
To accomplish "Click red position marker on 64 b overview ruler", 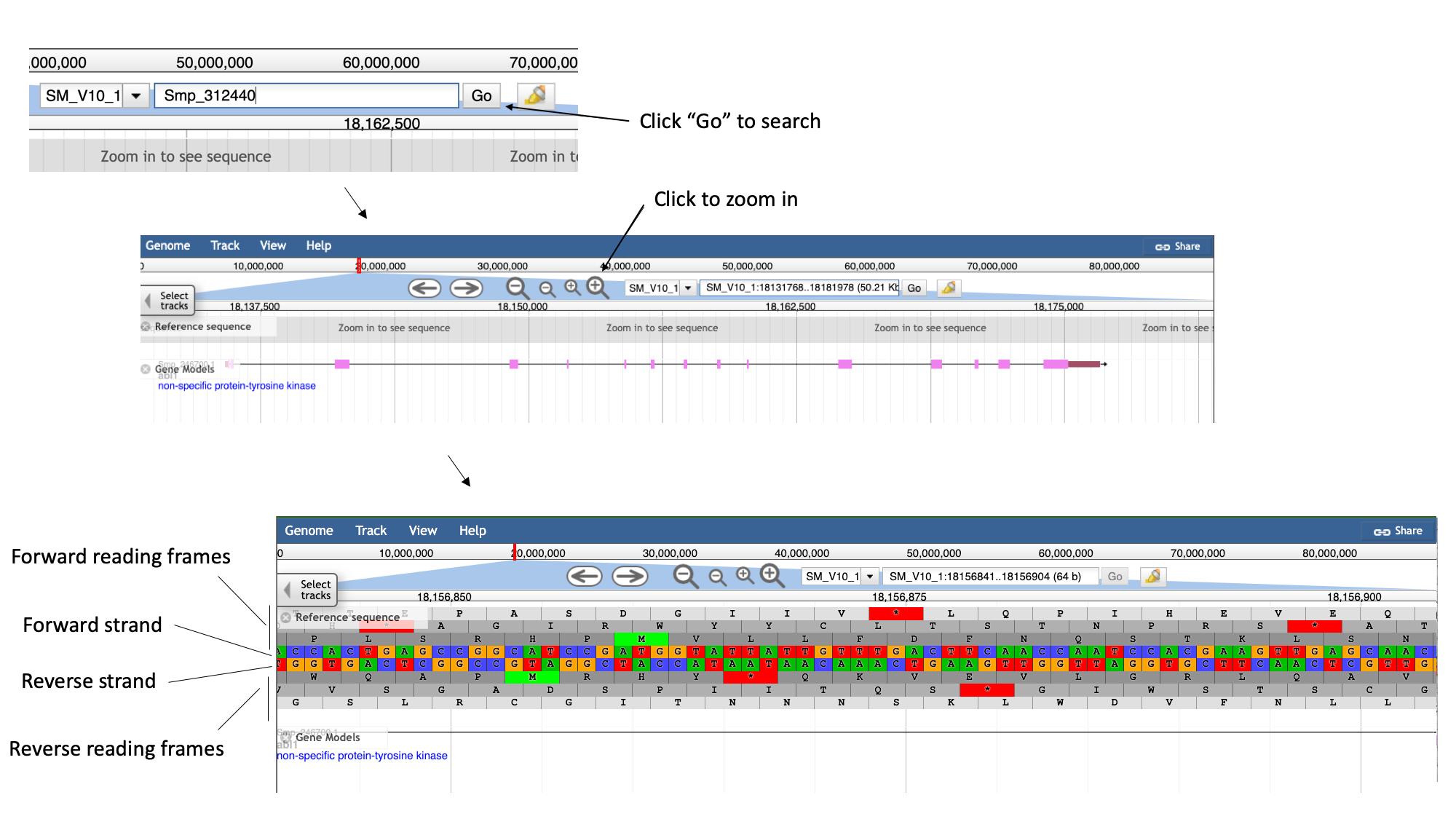I will tap(514, 552).
